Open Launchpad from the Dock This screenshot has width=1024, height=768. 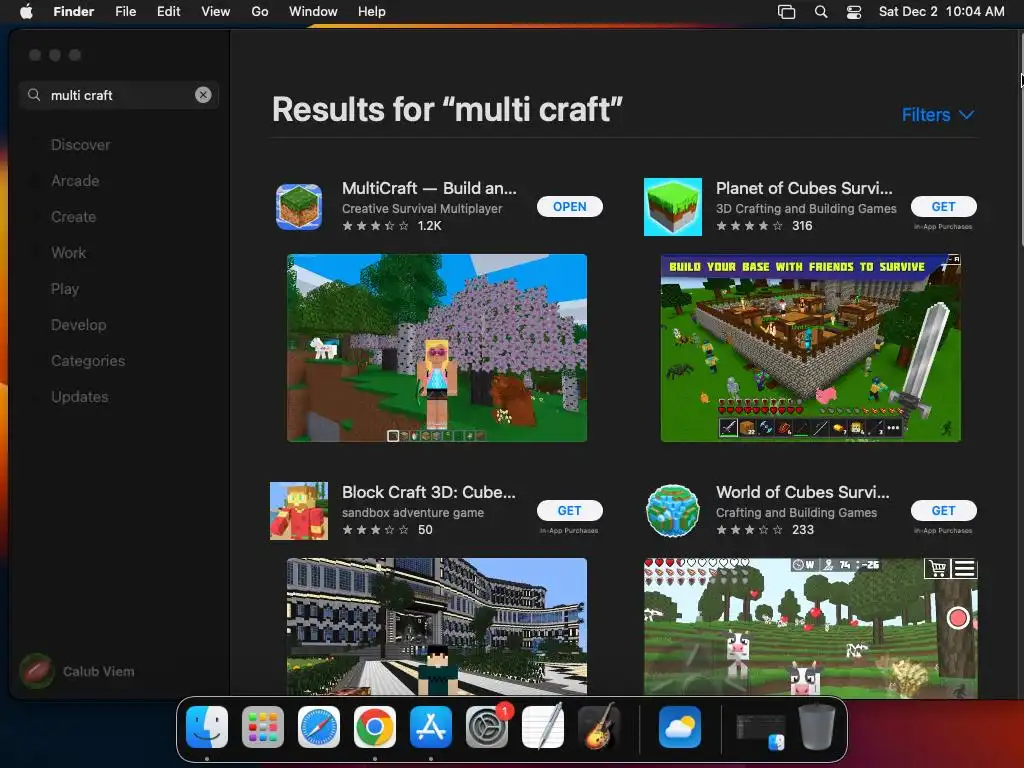[263, 727]
